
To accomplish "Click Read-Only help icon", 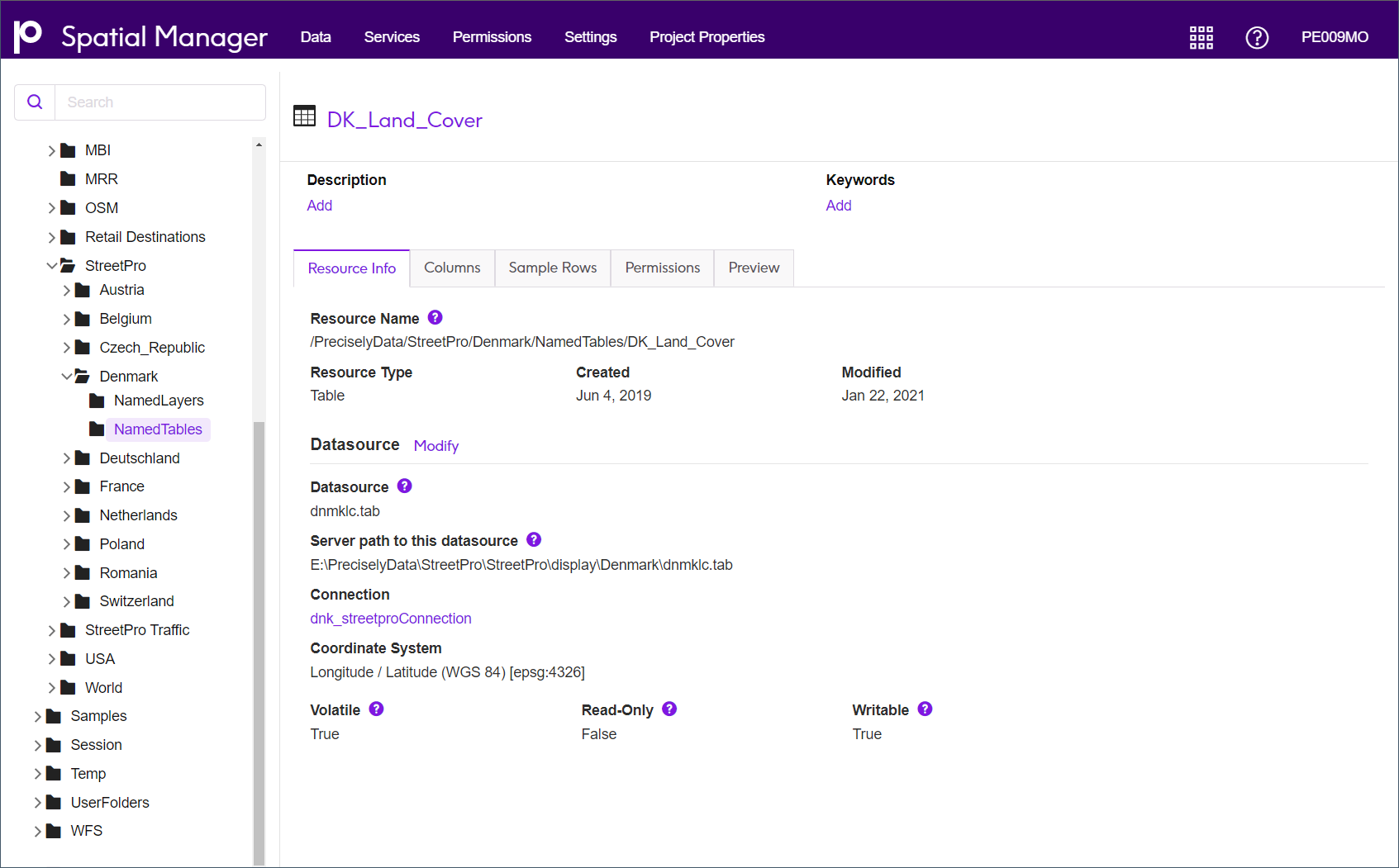I will point(669,709).
